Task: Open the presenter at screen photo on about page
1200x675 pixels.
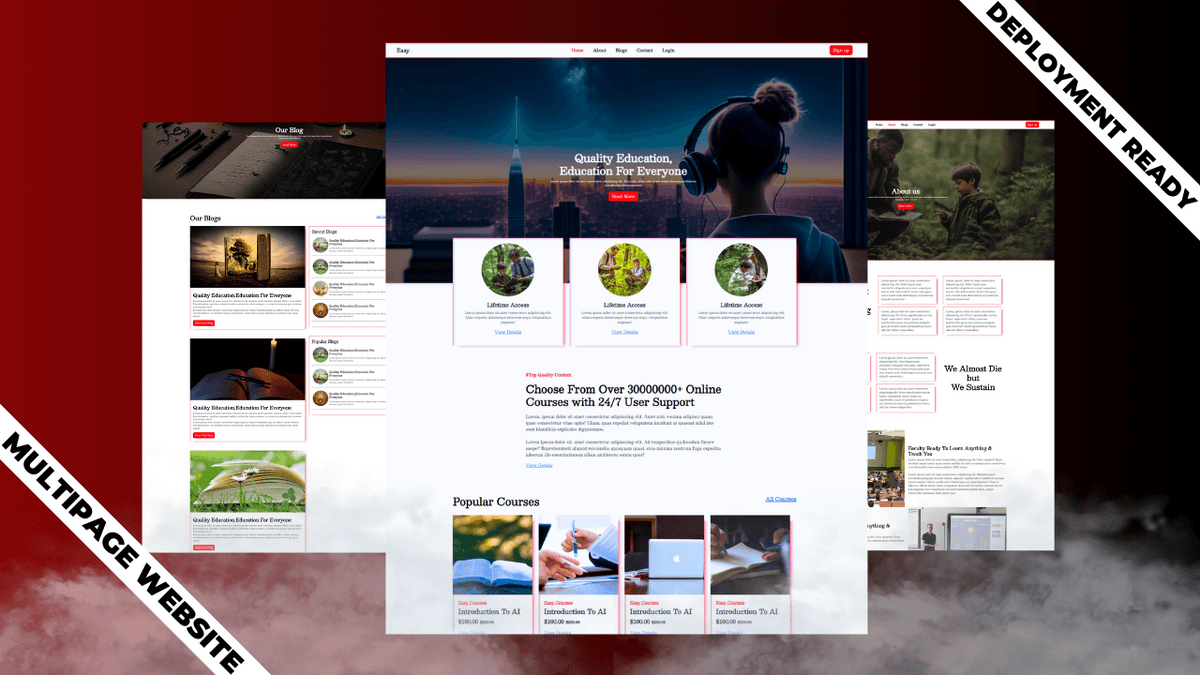Action: tap(957, 528)
